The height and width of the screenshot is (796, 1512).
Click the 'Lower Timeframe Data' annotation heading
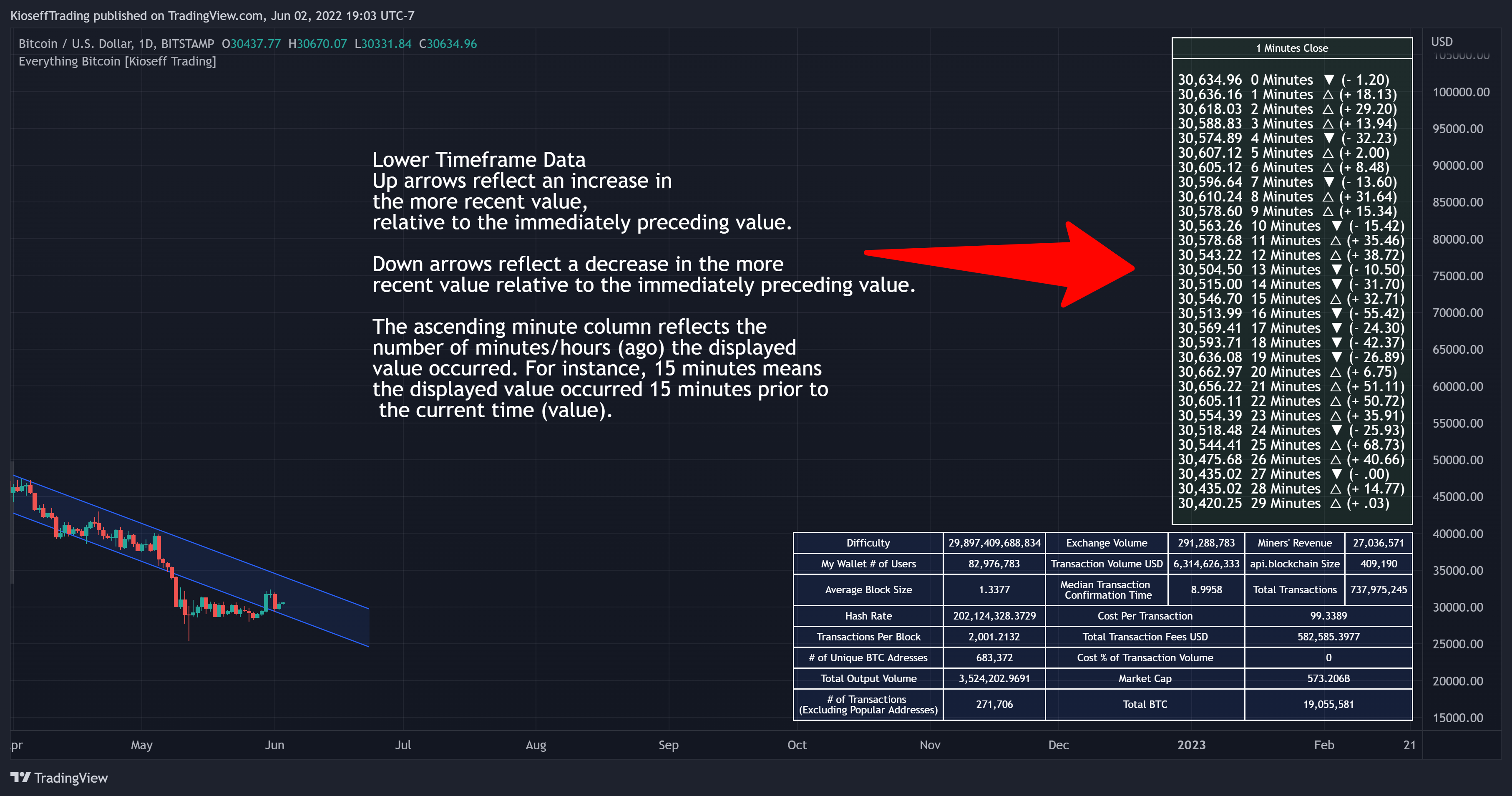click(478, 160)
